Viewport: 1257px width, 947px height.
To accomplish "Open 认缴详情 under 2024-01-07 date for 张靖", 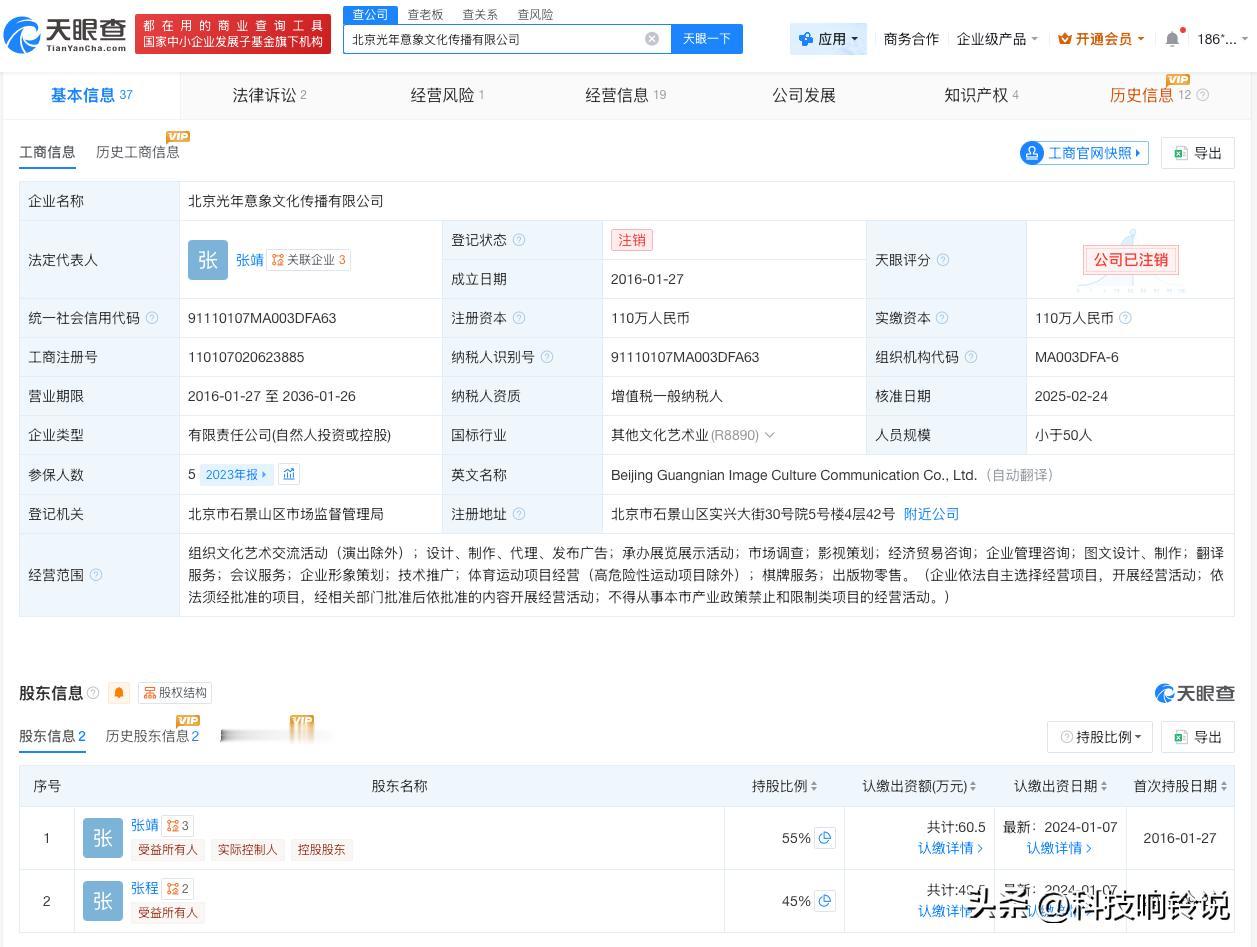I will coord(1059,848).
